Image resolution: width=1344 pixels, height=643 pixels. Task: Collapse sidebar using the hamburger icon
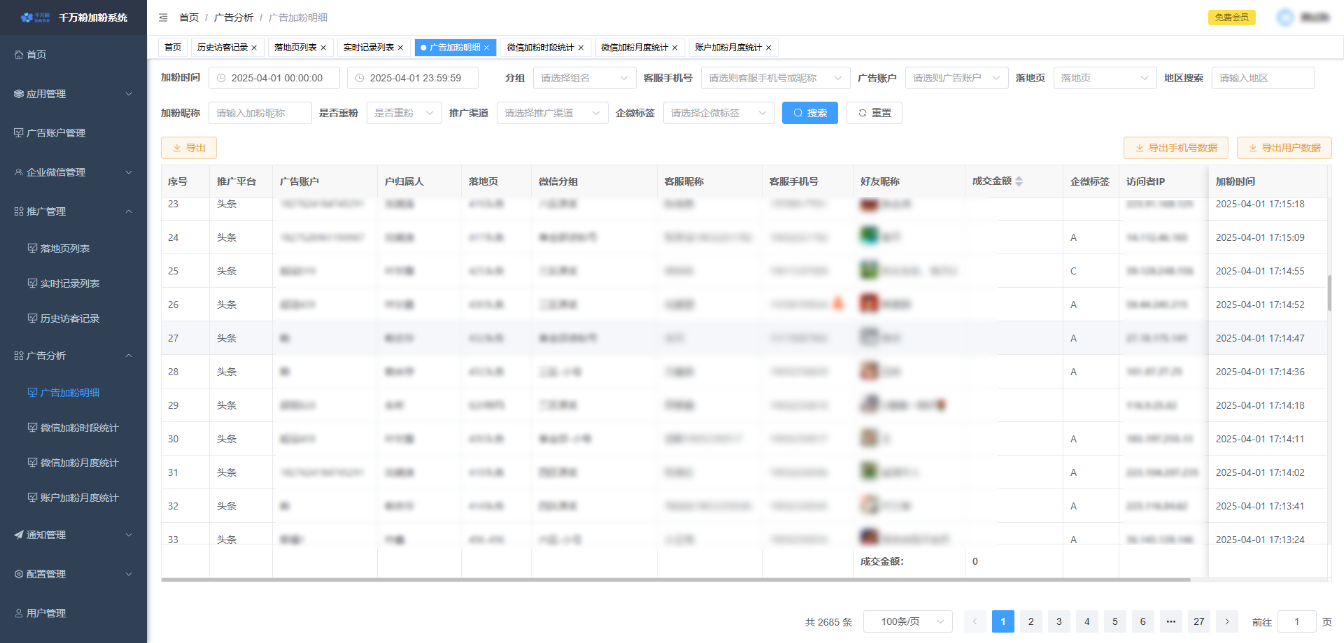[x=163, y=18]
